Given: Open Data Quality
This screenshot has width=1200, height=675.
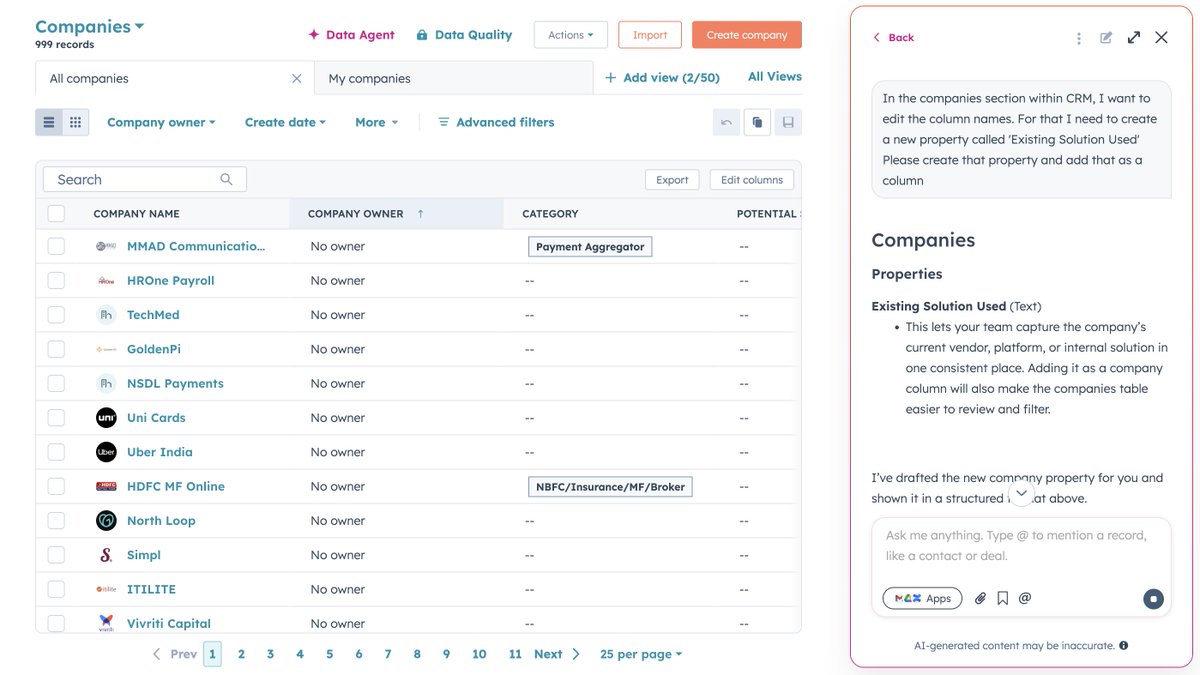Looking at the screenshot, I should click(464, 35).
